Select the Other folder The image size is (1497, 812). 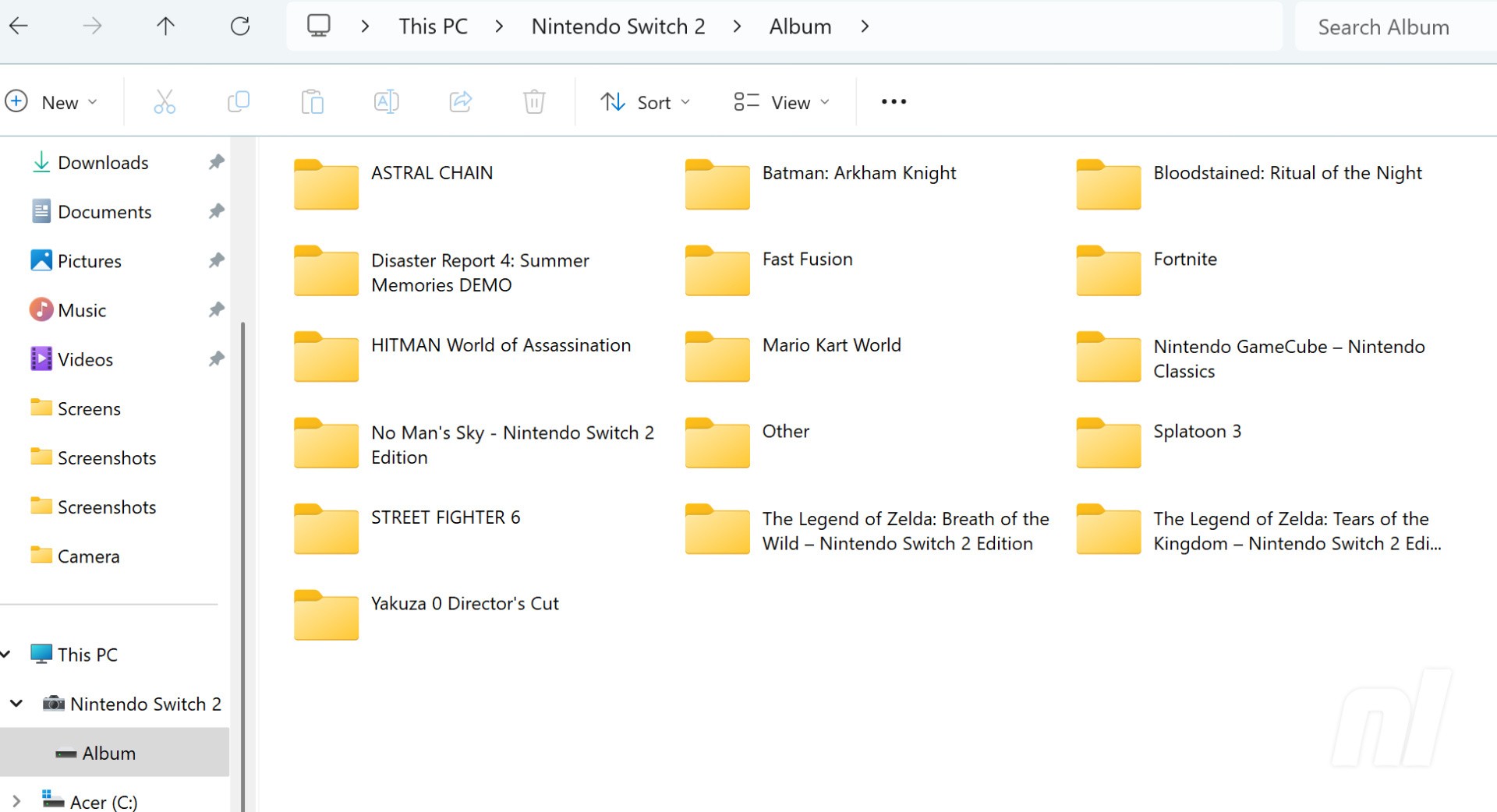(748, 443)
